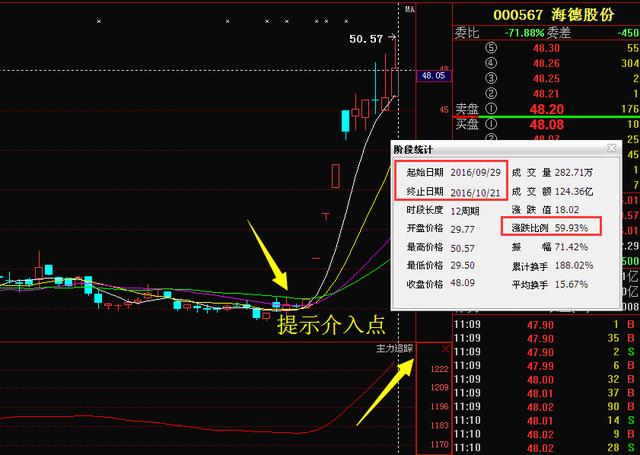The image size is (640, 455).
Task: Click the 振幅 value 71.42%
Action: (x=571, y=247)
